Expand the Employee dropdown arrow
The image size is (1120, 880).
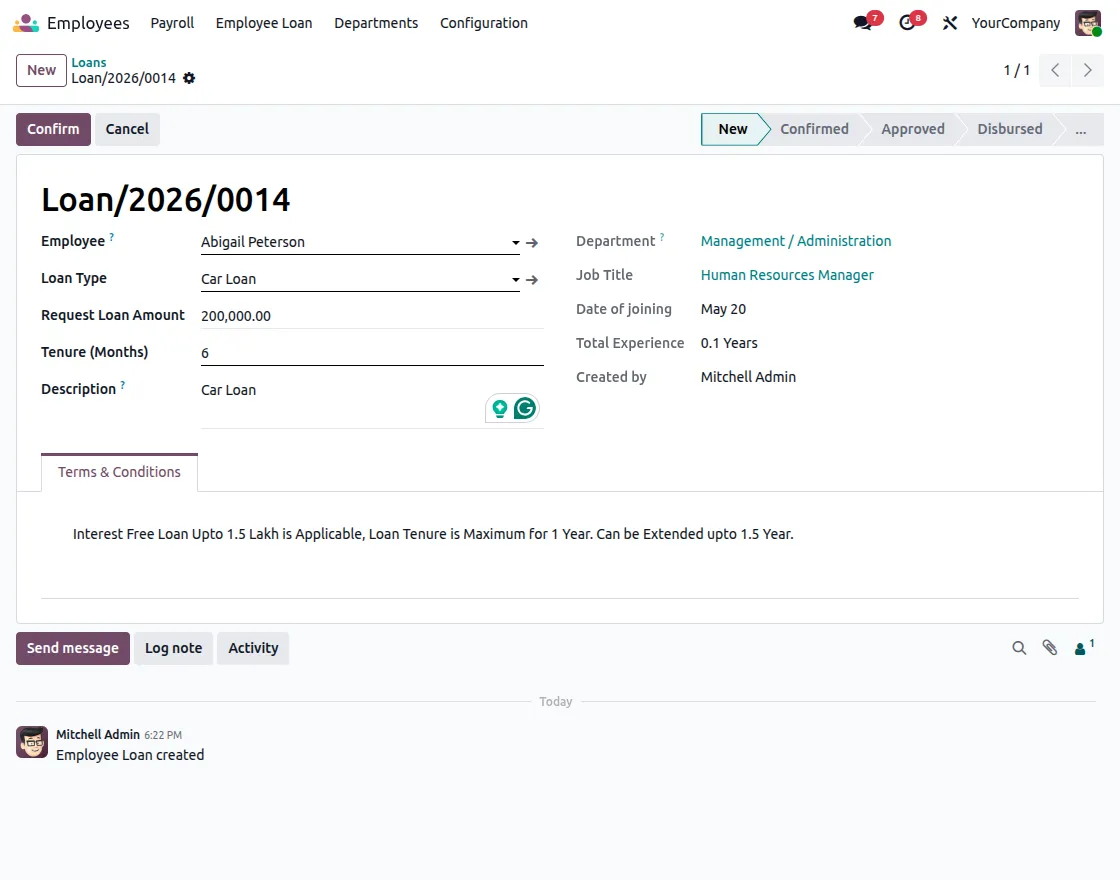(x=516, y=243)
